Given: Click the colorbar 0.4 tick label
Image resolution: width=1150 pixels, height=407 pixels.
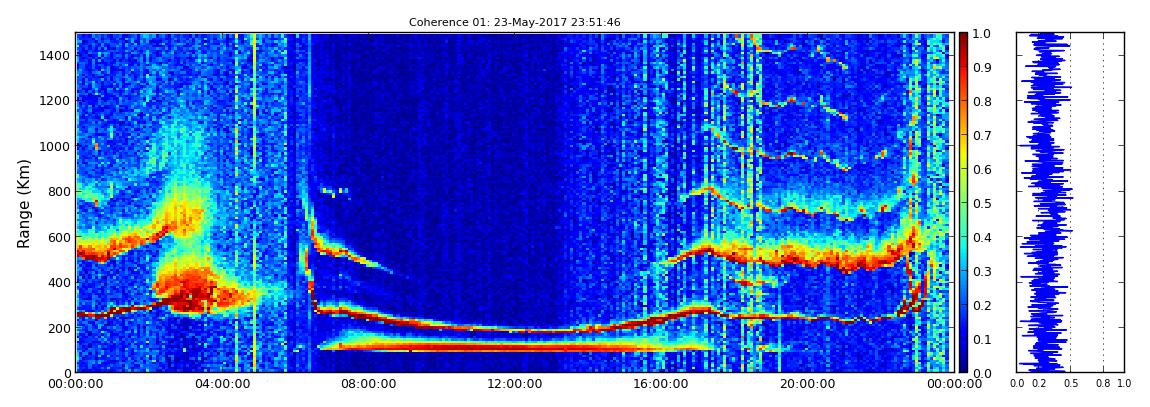Looking at the screenshot, I should [982, 237].
